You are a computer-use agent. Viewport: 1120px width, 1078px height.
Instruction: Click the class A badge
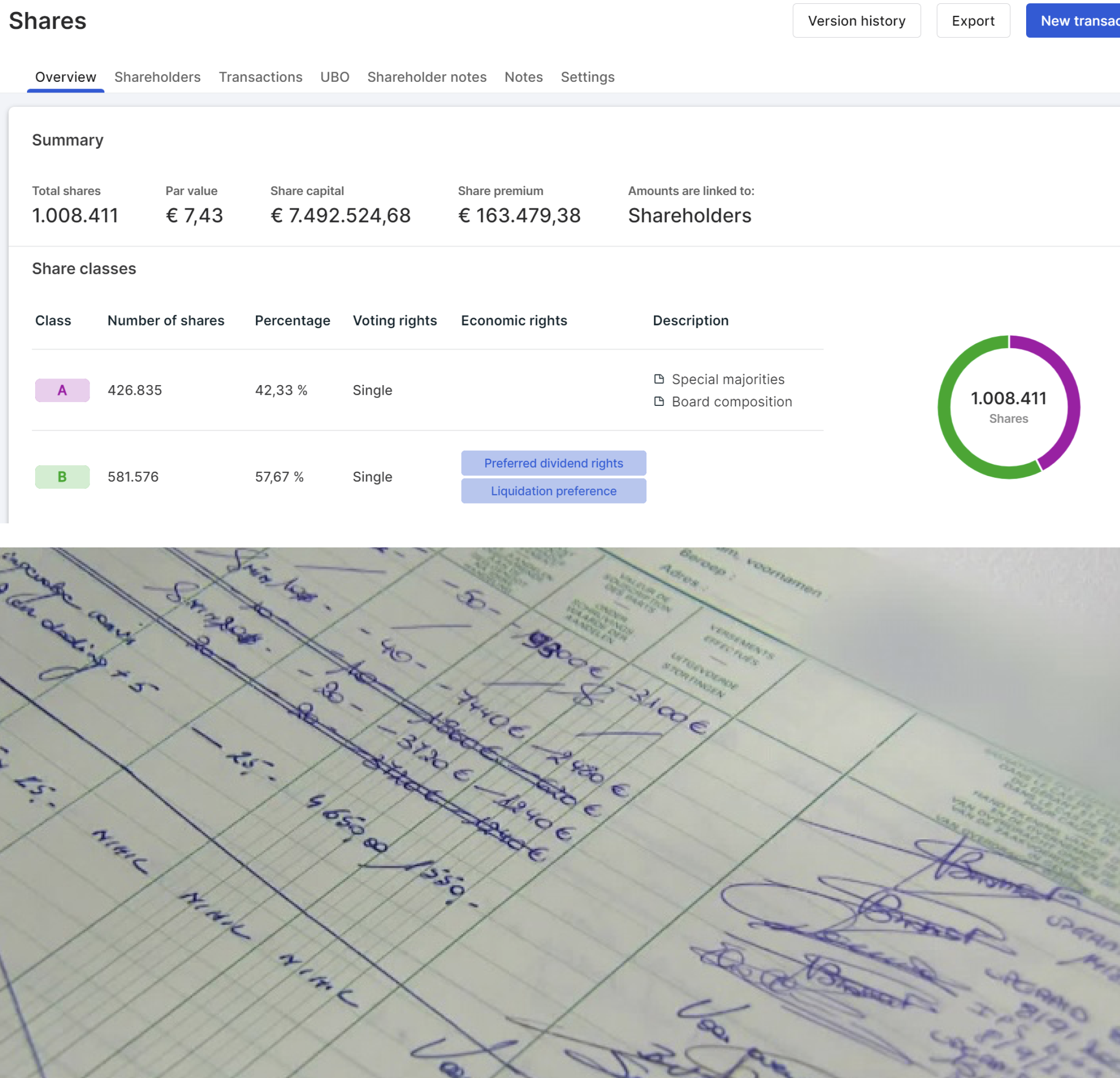pos(62,390)
